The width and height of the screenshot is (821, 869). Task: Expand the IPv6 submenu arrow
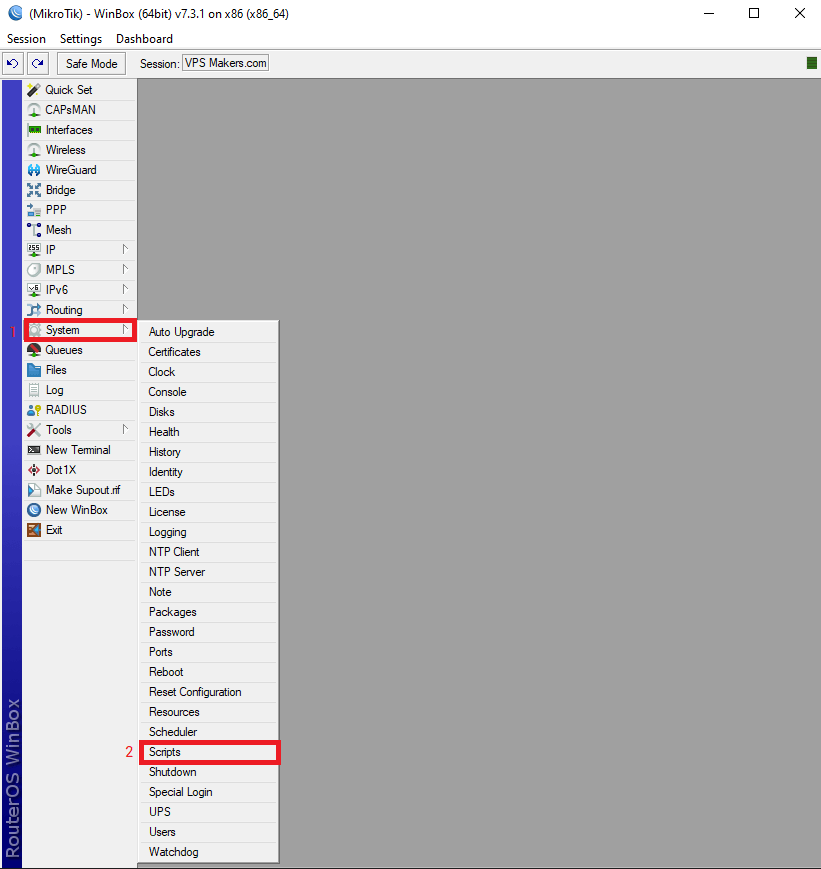click(125, 289)
